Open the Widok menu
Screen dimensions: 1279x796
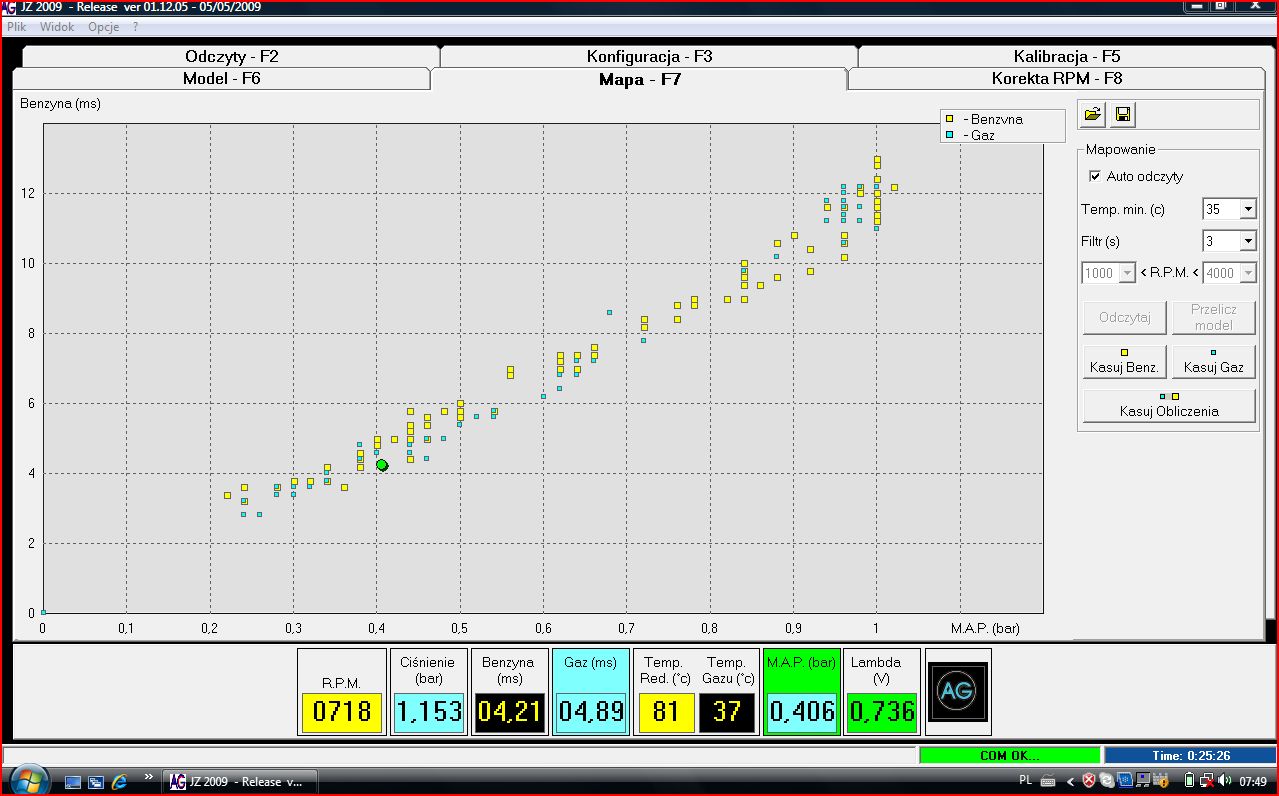click(57, 27)
